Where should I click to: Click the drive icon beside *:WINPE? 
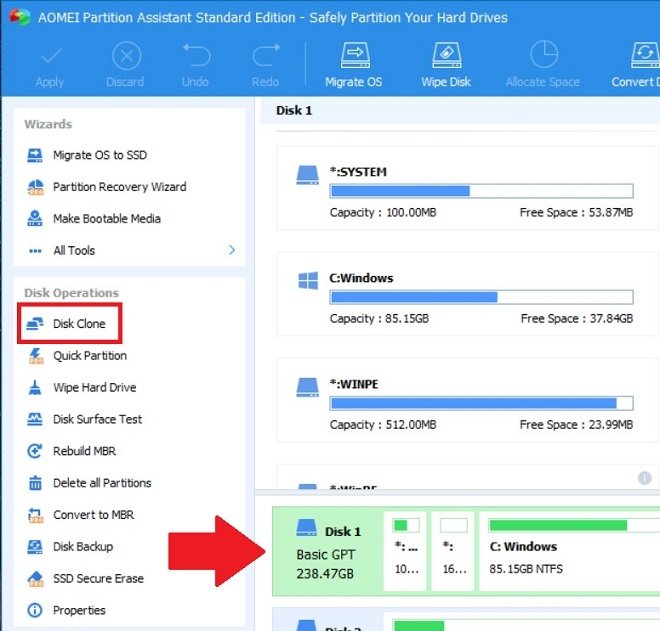[307, 387]
